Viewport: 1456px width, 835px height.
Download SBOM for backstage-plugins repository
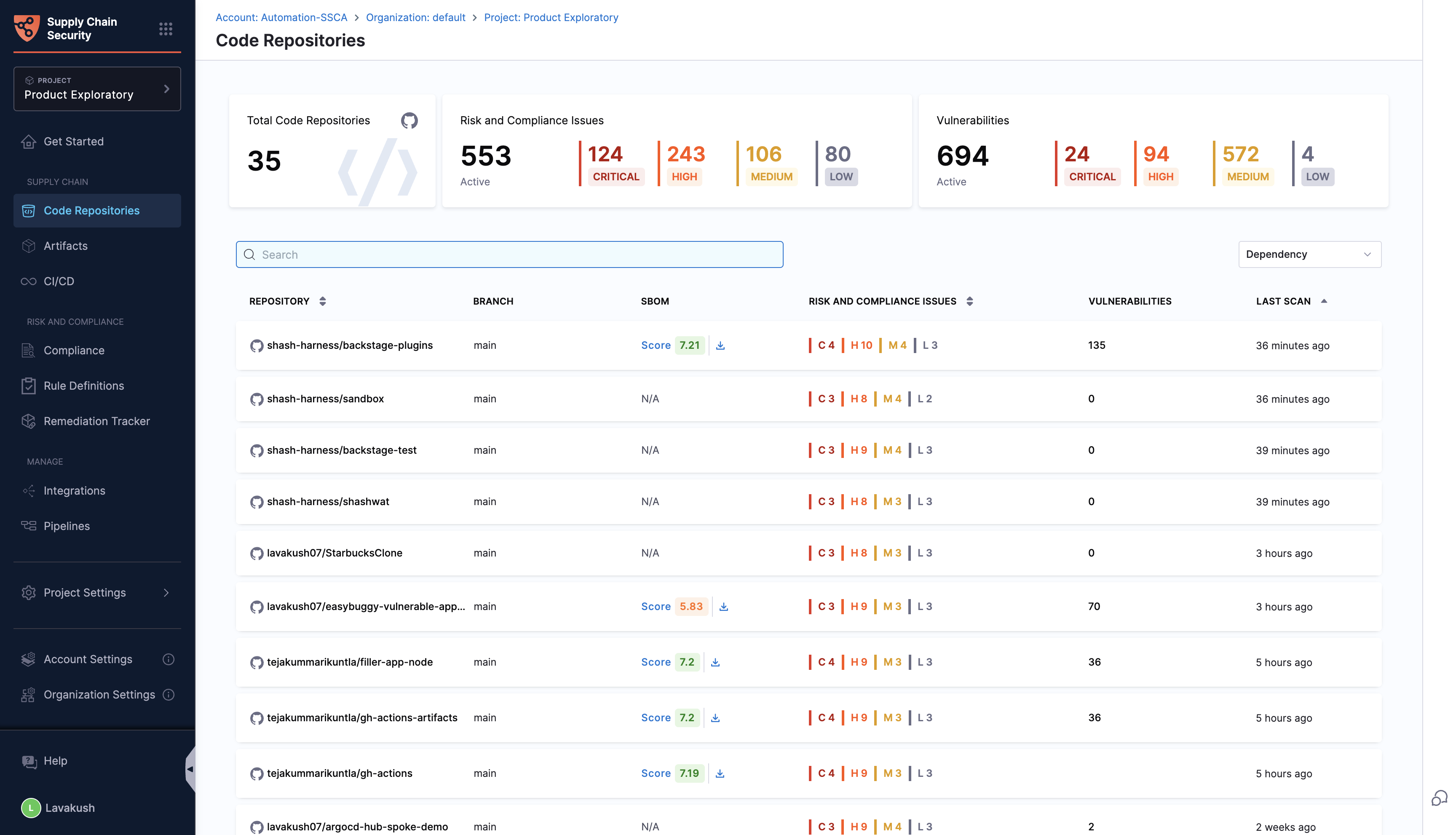[x=720, y=345]
